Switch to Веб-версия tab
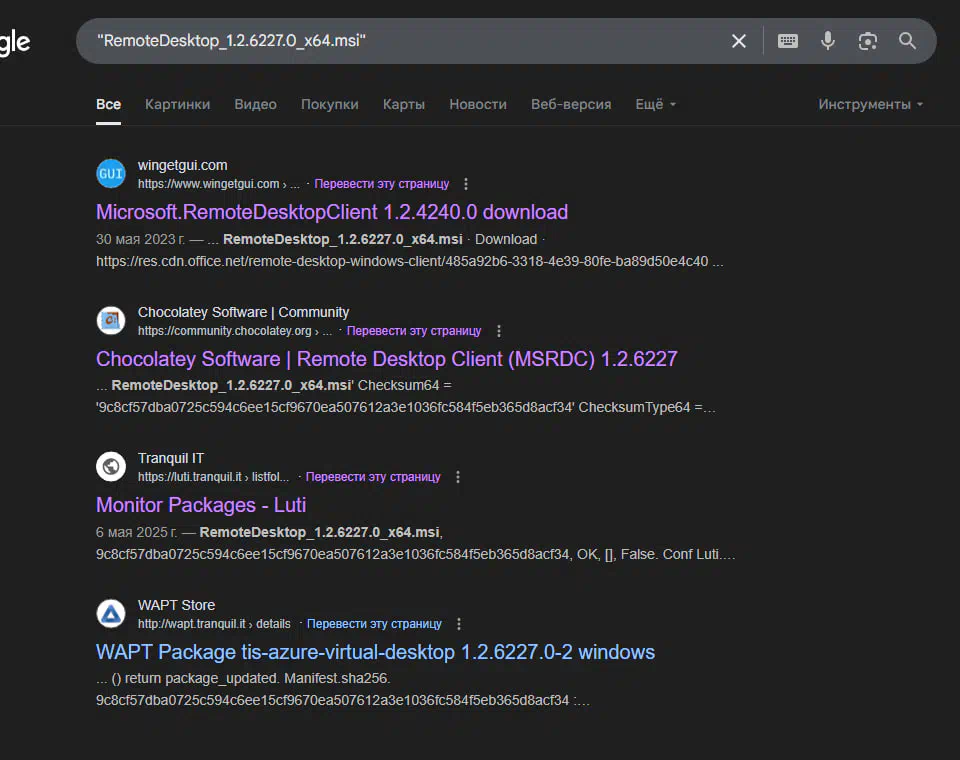The width and height of the screenshot is (960, 760). [x=571, y=104]
